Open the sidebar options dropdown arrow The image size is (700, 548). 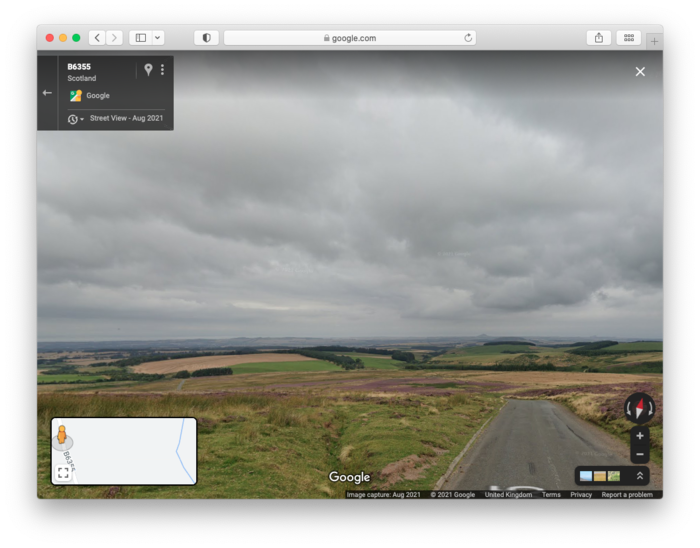coord(158,38)
